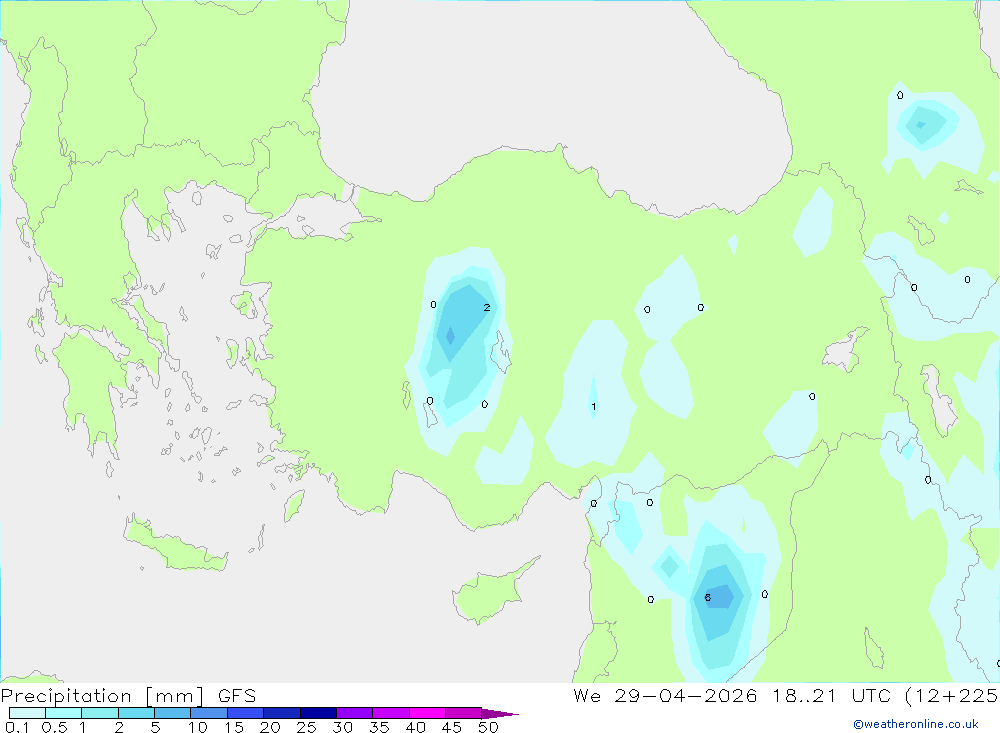Image resolution: width=1000 pixels, height=733 pixels.
Task: Click the 0.1–0.5 mm palest legend swatch
Action: (x=27, y=713)
